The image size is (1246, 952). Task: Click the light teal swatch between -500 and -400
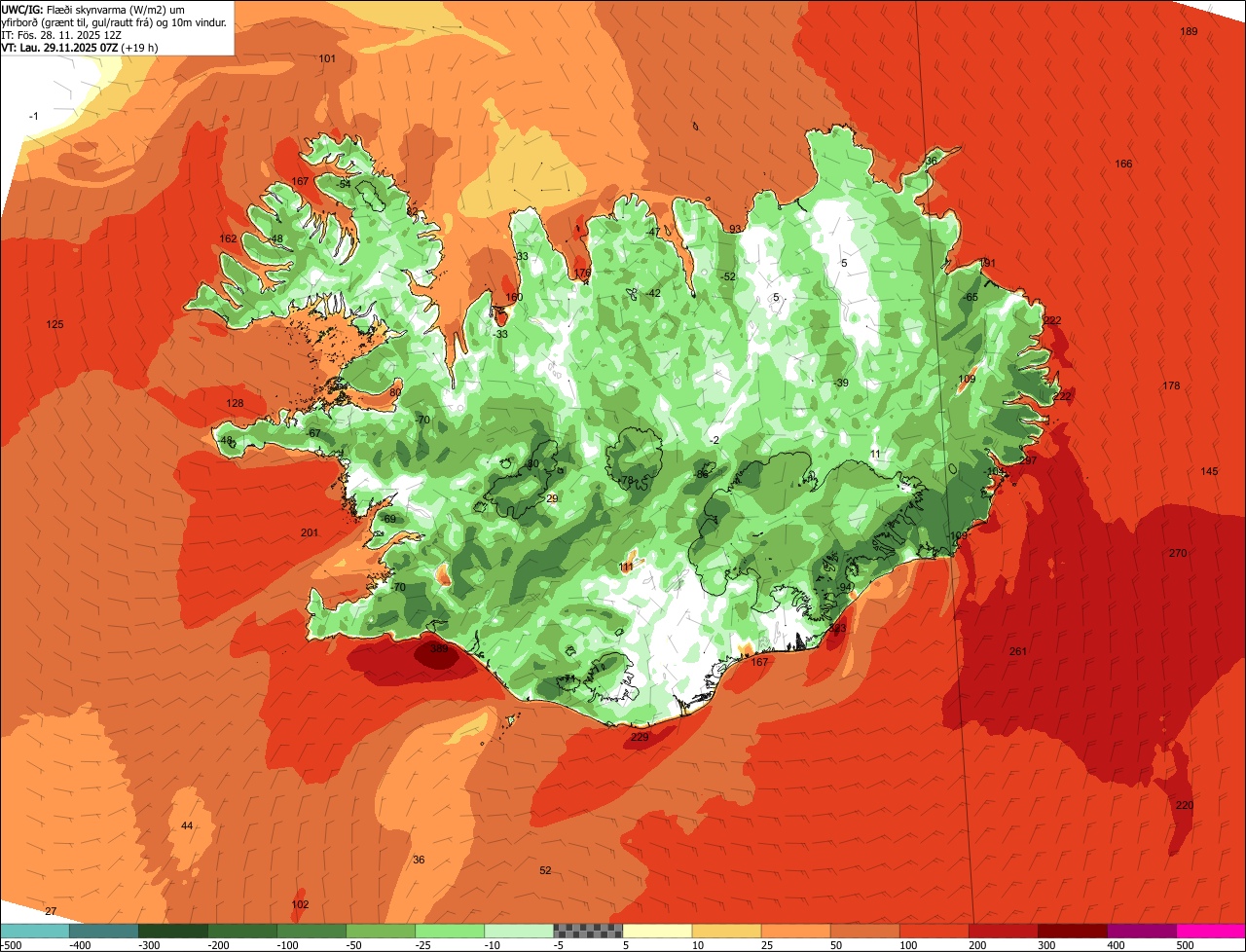point(36,931)
